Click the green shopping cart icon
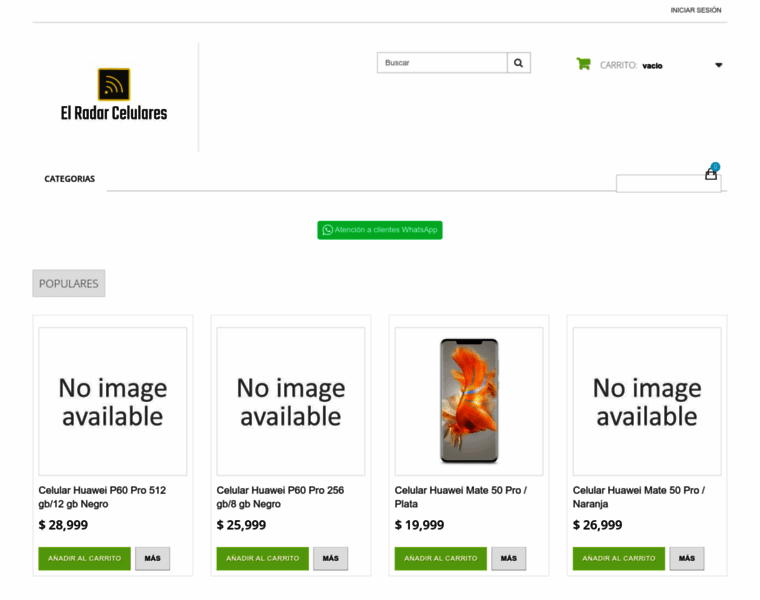 coord(584,64)
